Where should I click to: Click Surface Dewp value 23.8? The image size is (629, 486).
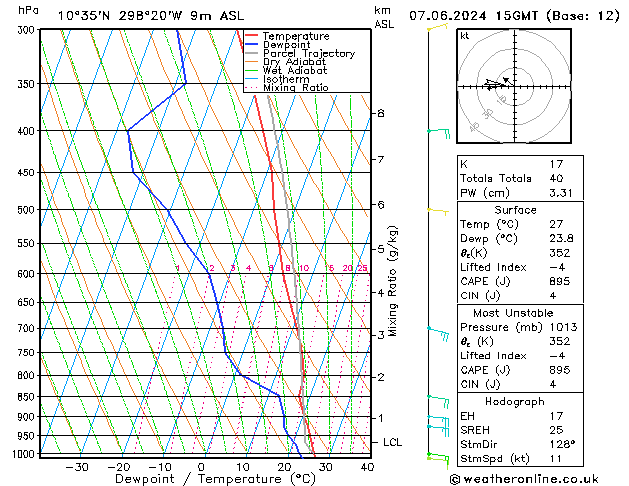pos(561,239)
